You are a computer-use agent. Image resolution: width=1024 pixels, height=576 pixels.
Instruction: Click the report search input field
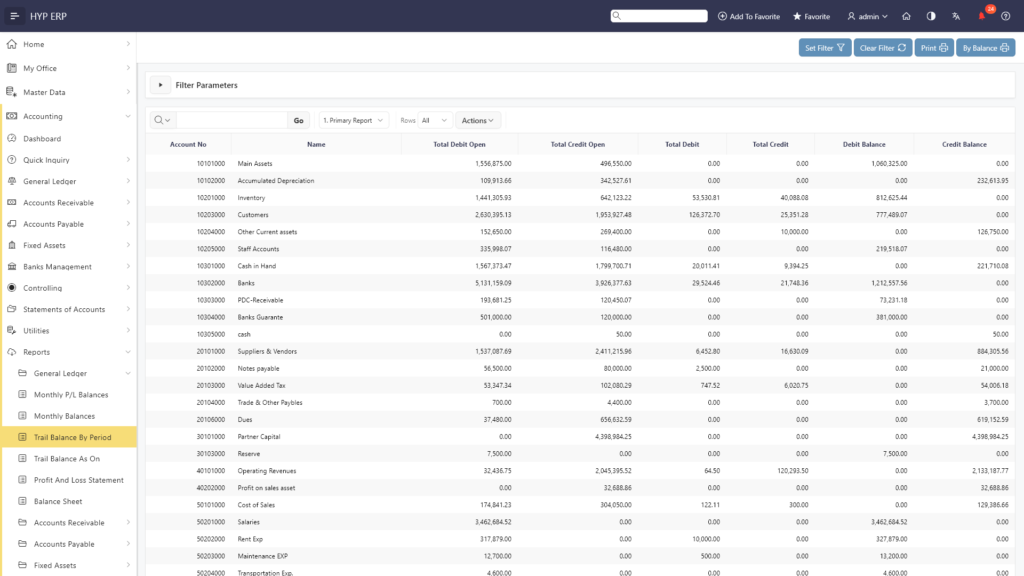[232, 120]
